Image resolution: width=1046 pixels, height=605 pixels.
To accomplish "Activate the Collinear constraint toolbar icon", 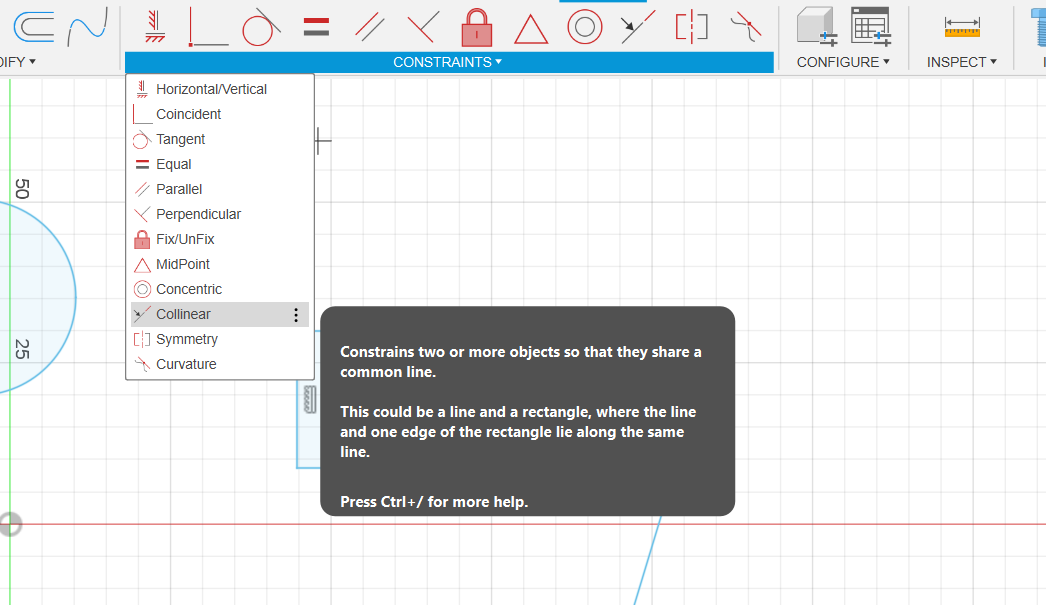I will tap(638, 27).
